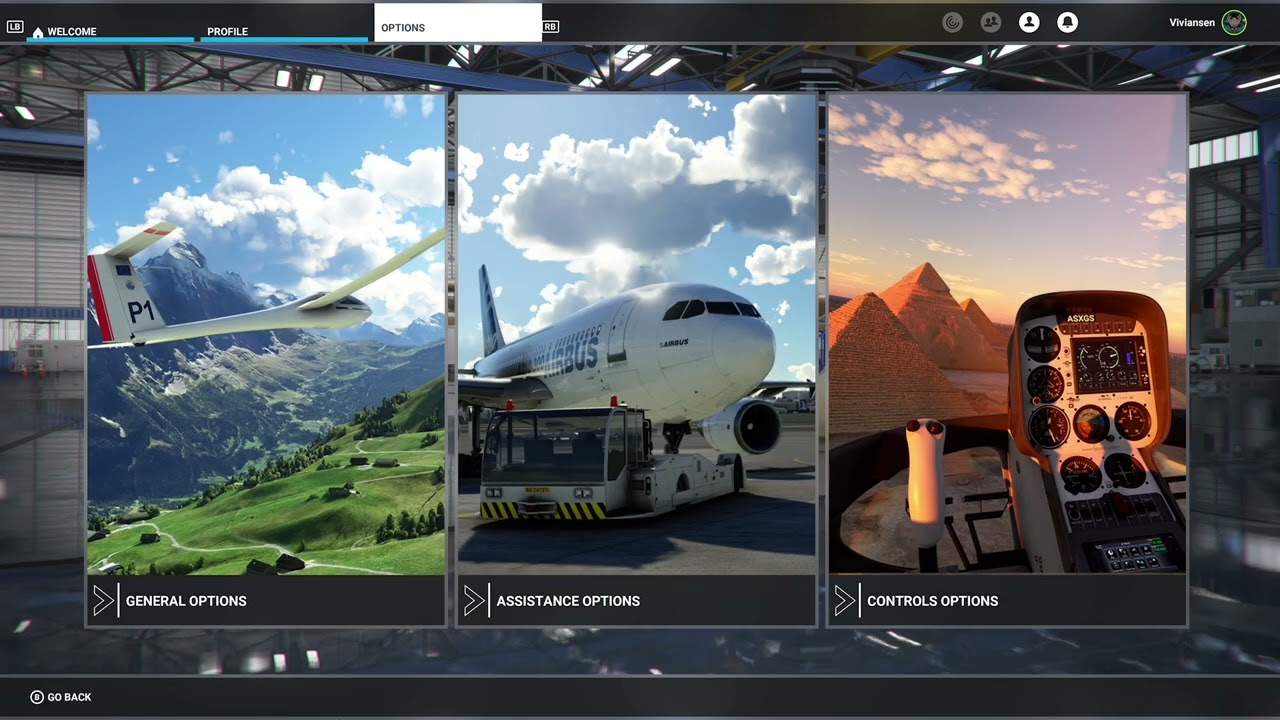Click the RB bumper icon
1280x720 pixels.
(x=550, y=27)
